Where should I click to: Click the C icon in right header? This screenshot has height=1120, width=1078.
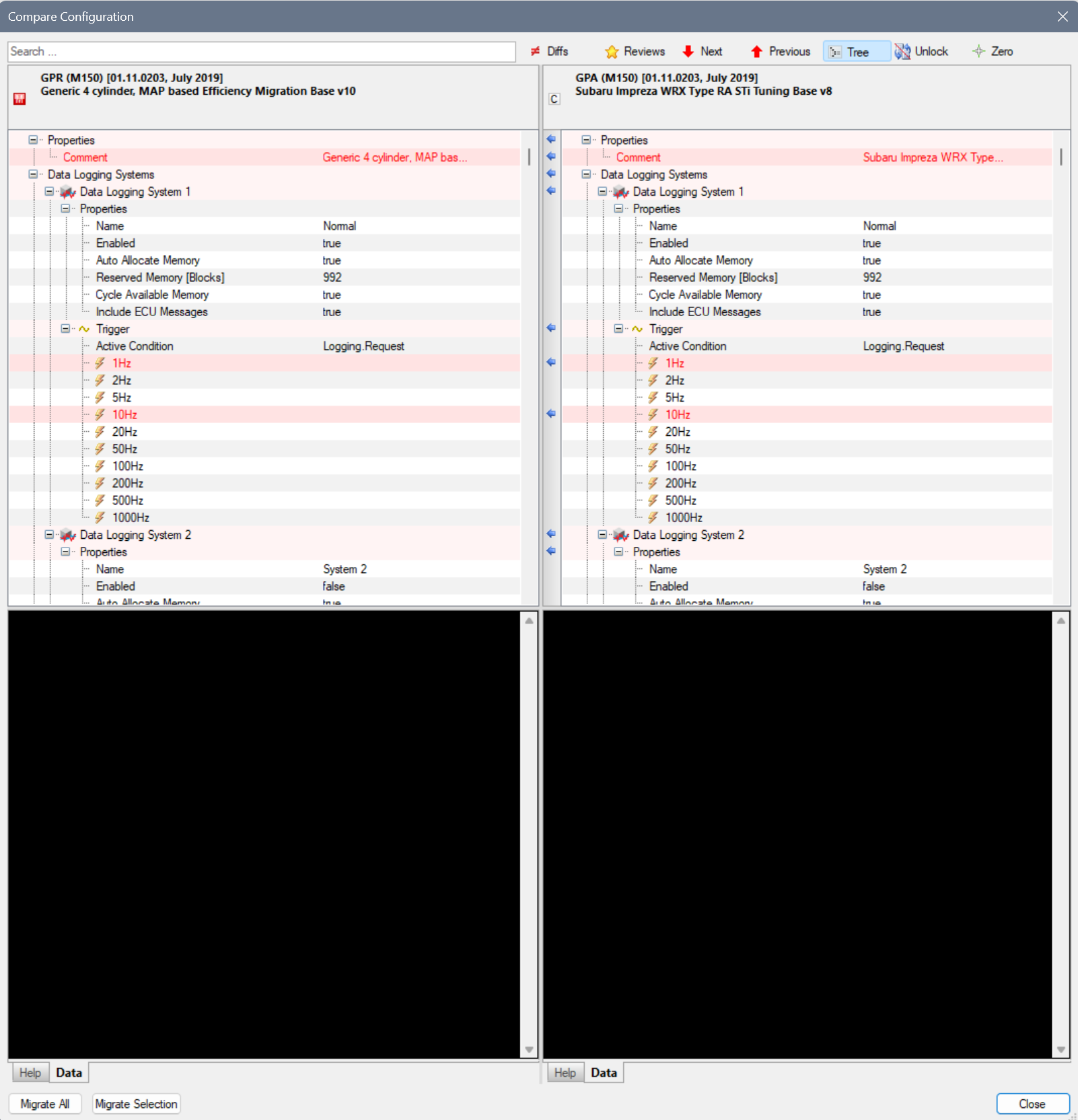tap(554, 99)
